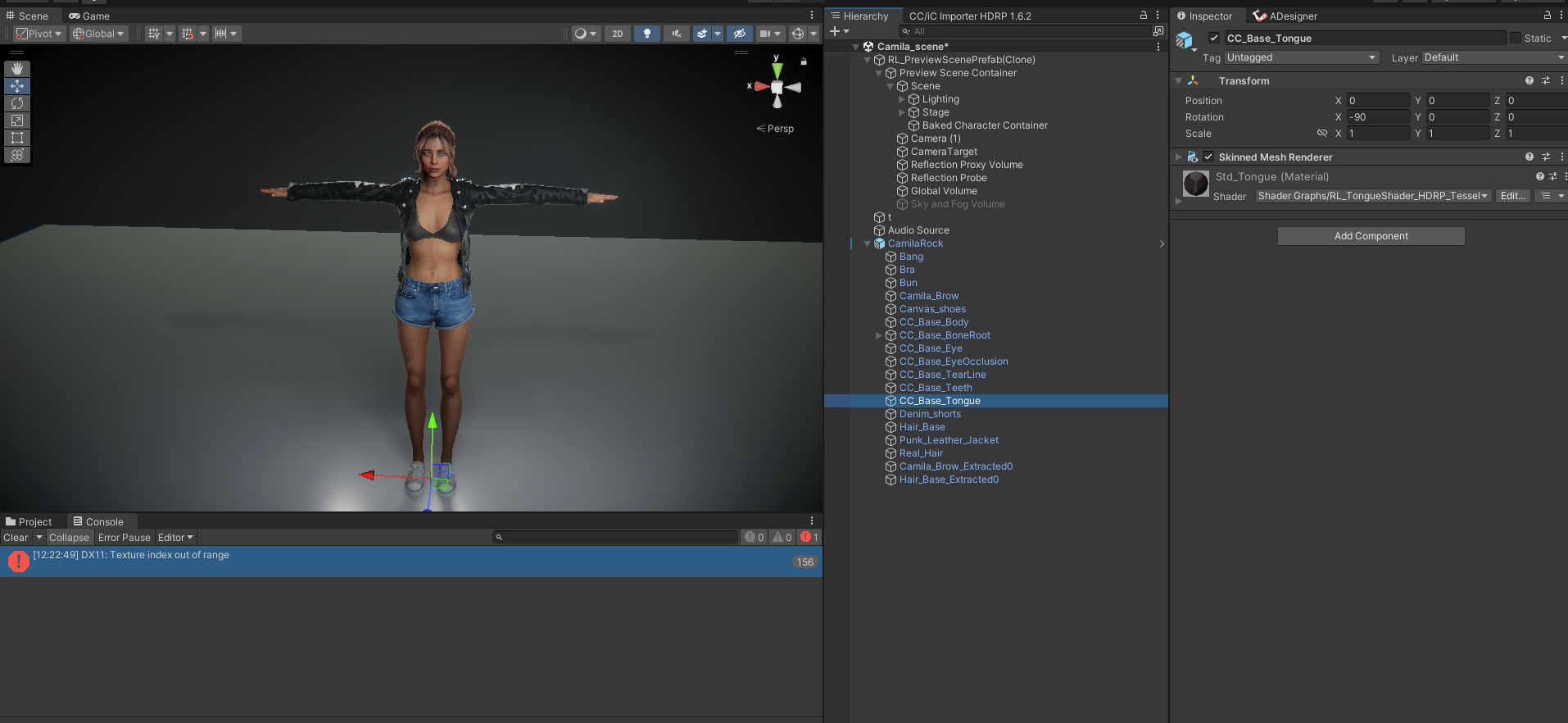Open Console Editor dropdown
The height and width of the screenshot is (723, 1568).
point(175,538)
